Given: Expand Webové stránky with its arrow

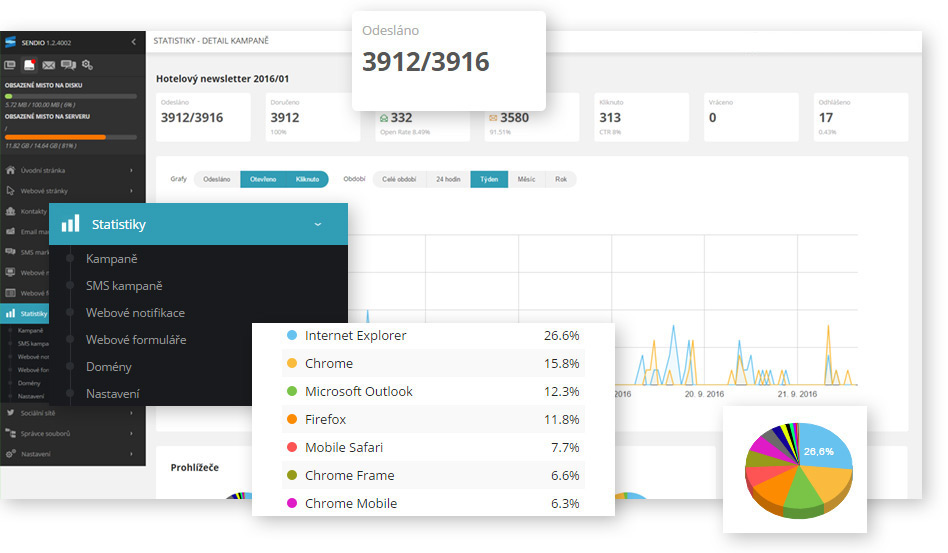Looking at the screenshot, I should coord(131,191).
